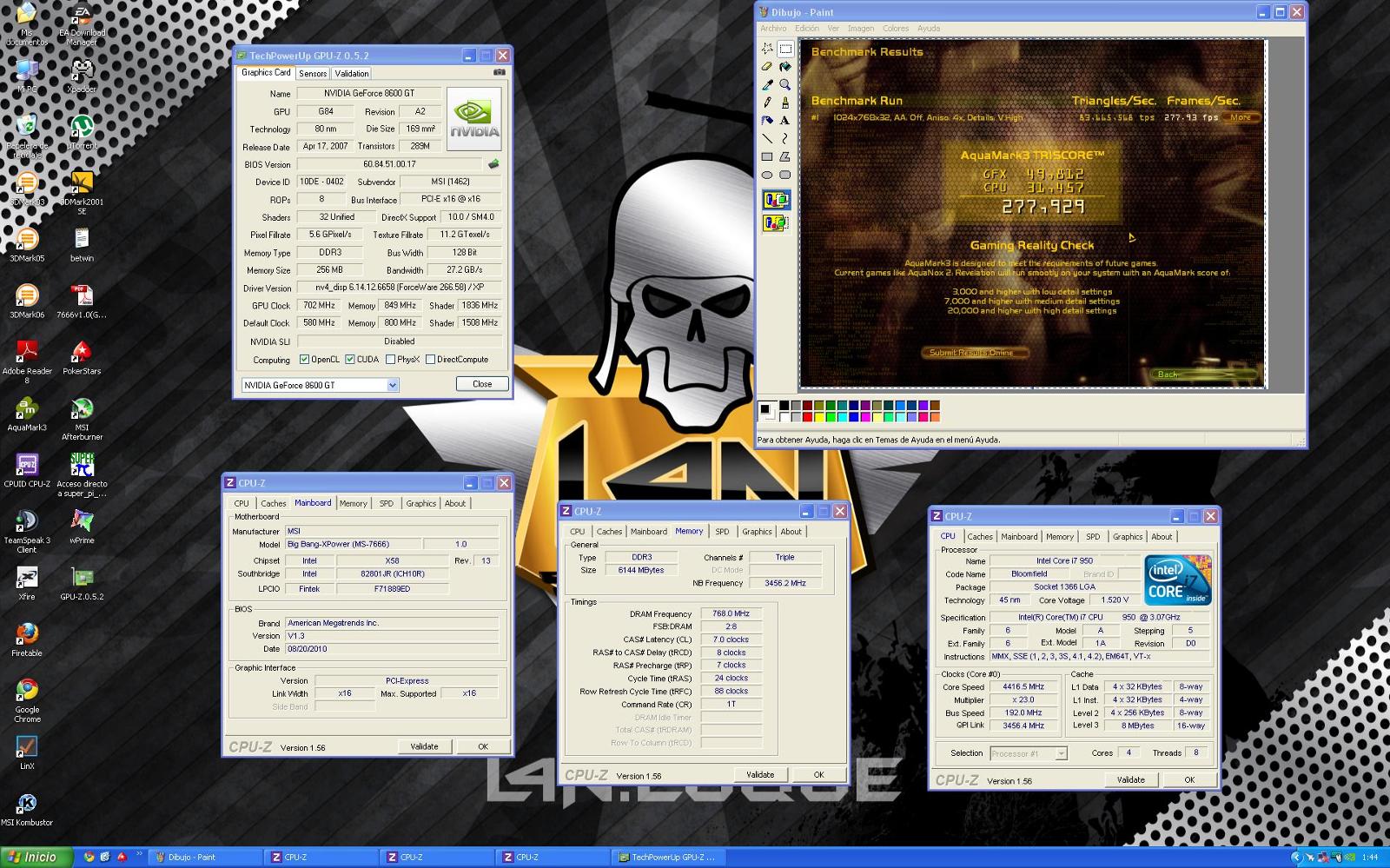Select the Pick Color eyedropper tool
The width and height of the screenshot is (1390, 868).
(x=767, y=85)
